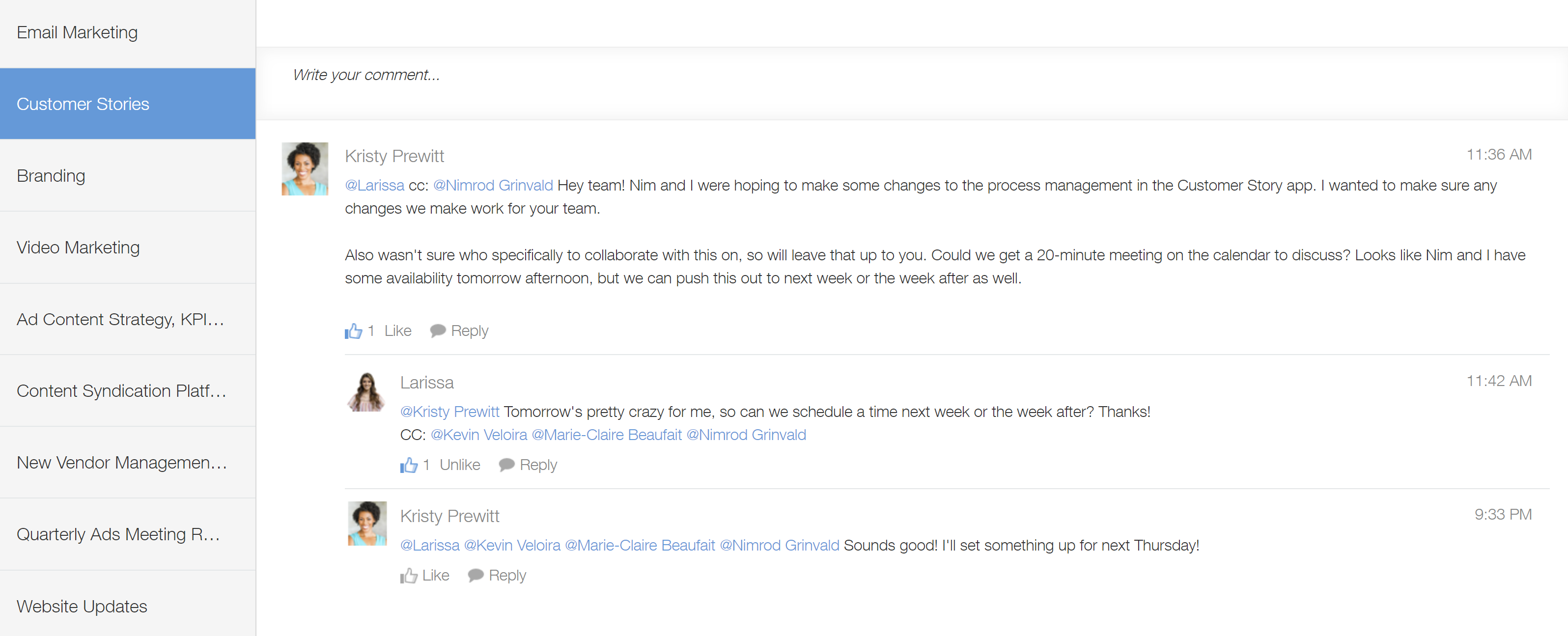
Task: Toggle Like on Kristy's 9:33 PM reply
Action: click(435, 575)
